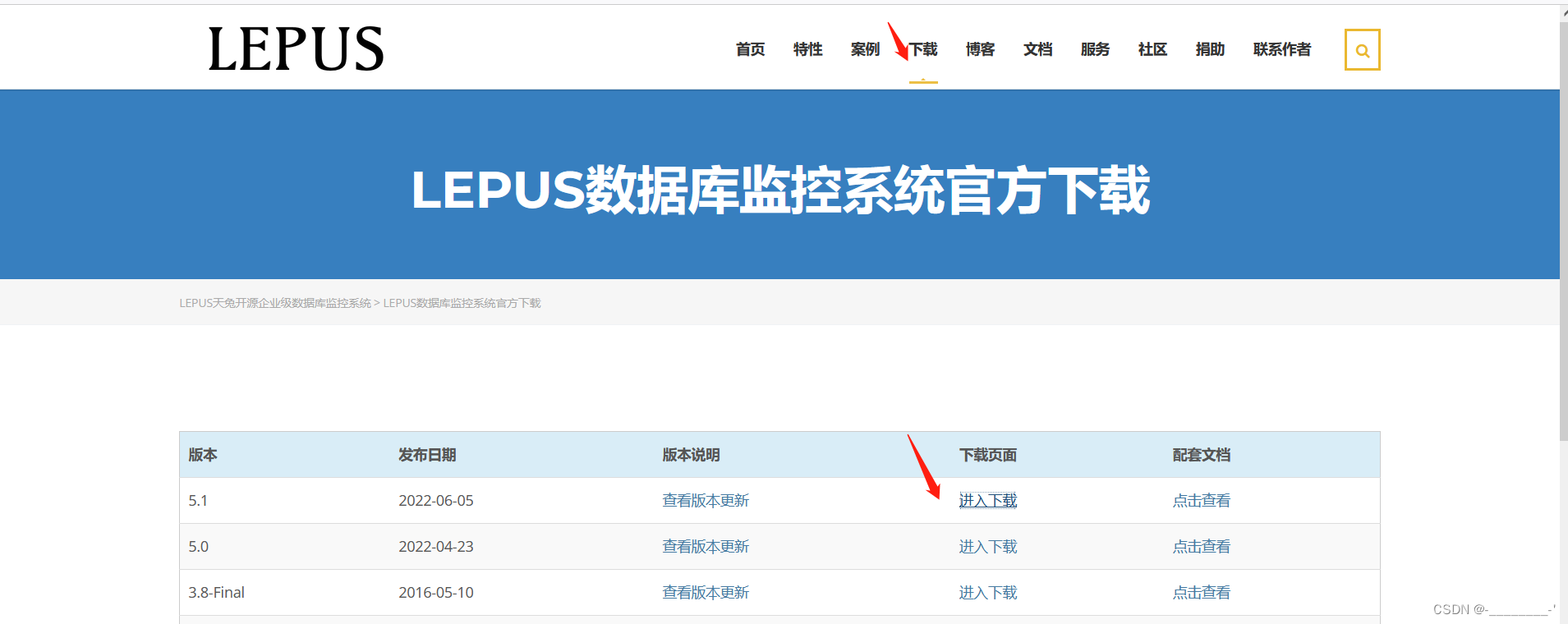Click 点击查看 docs for version 5.0
1568x624 pixels.
(x=1202, y=547)
